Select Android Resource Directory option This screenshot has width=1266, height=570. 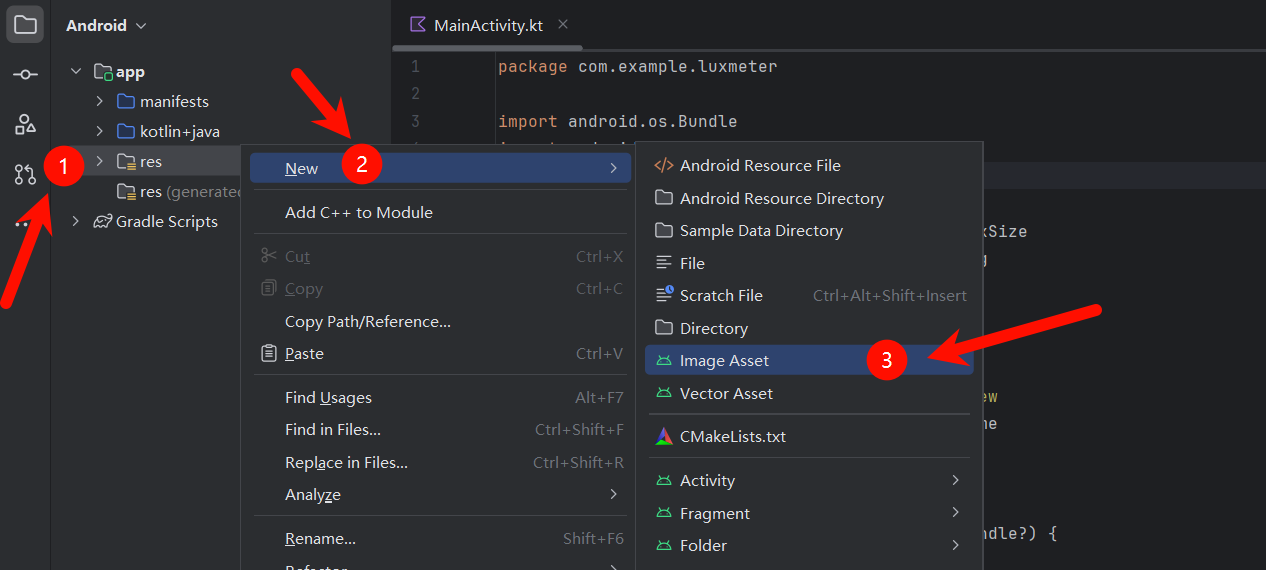tap(781, 198)
